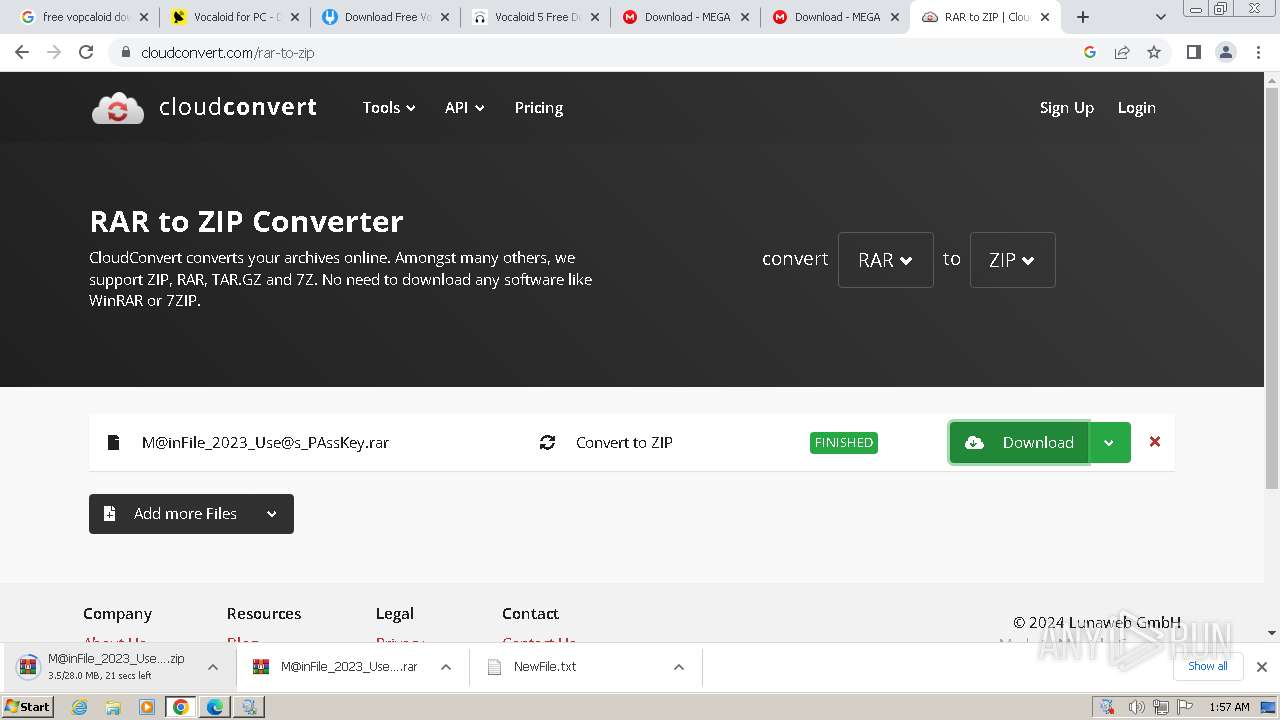Click the convert arrows icon
The height and width of the screenshot is (720, 1280).
tap(547, 442)
